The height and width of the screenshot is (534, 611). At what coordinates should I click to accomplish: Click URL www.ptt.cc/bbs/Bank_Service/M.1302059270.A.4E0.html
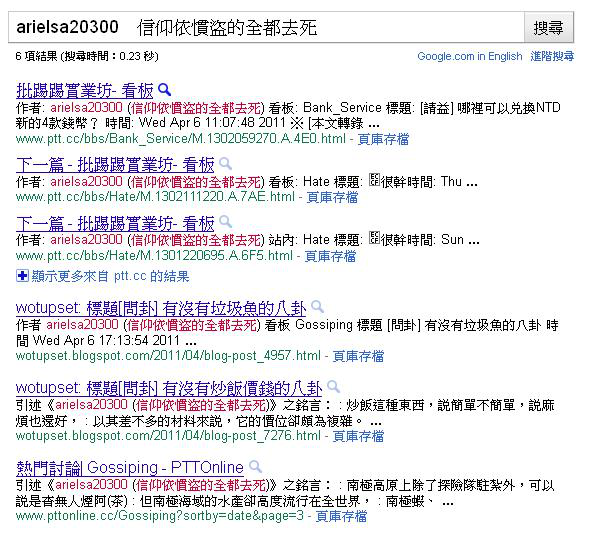click(181, 139)
